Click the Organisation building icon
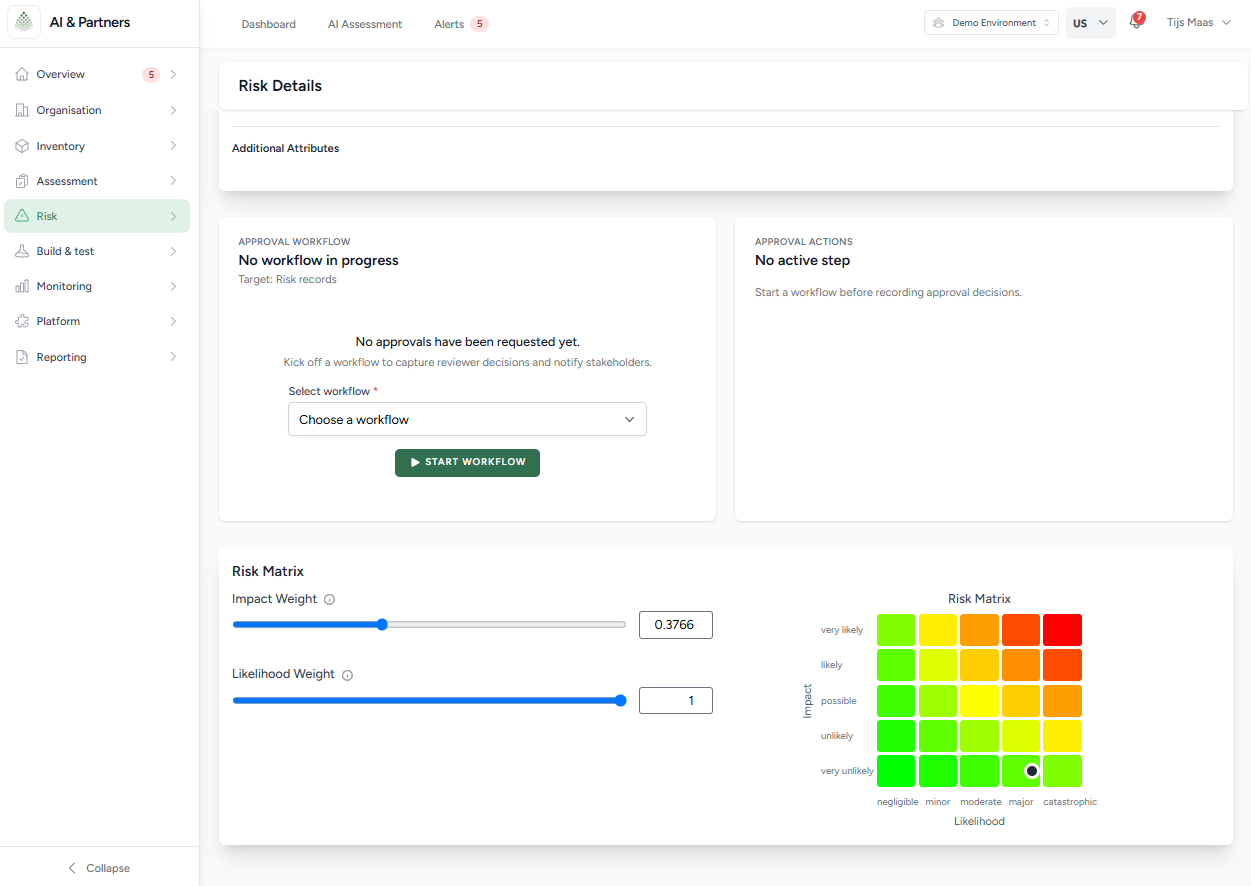This screenshot has width=1251, height=886. pos(22,110)
